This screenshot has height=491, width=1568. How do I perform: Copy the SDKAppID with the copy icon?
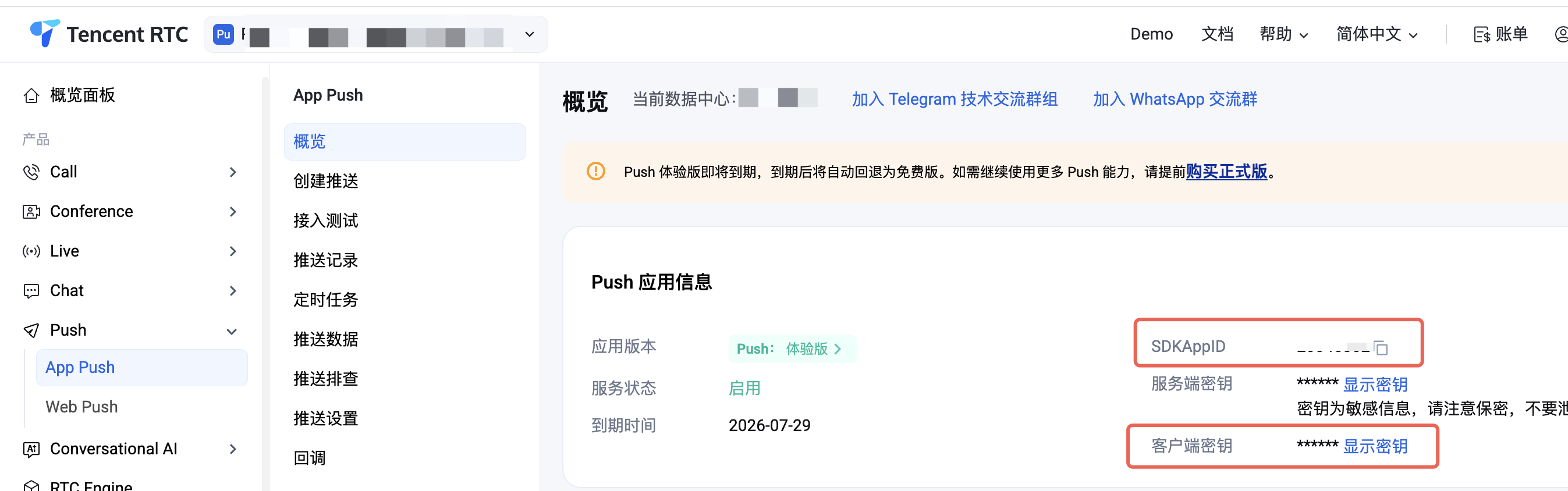[x=1381, y=347]
